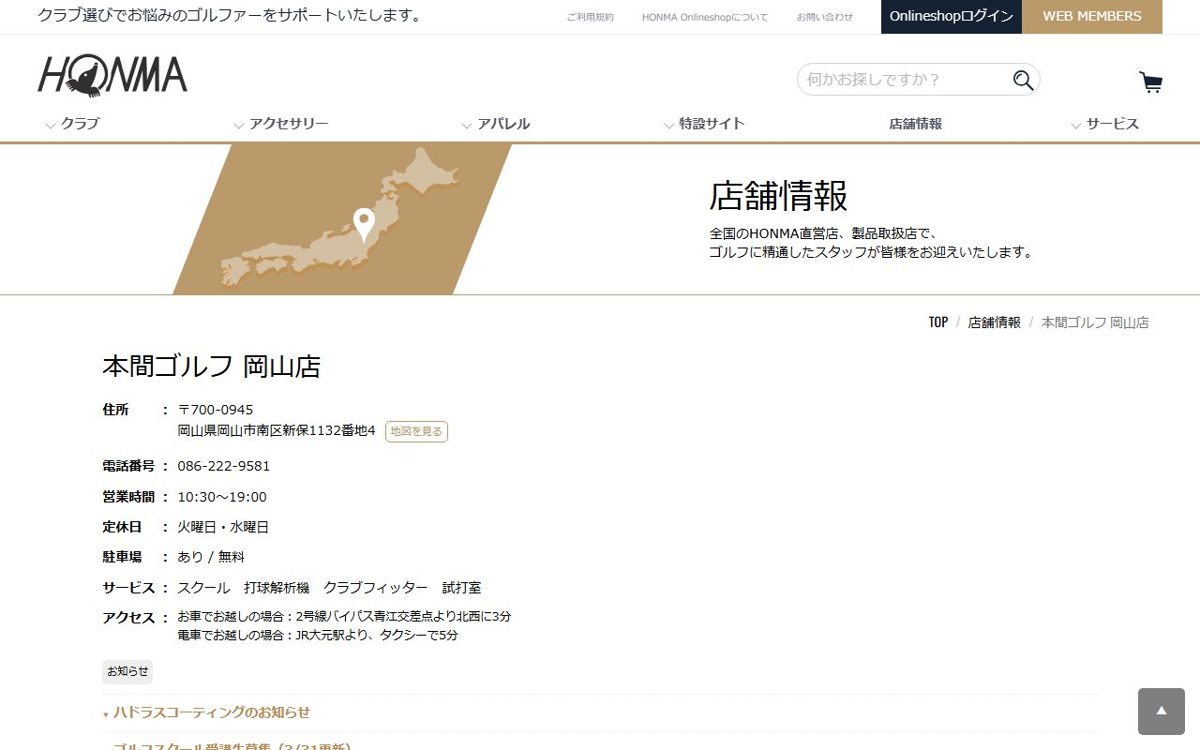Expand the サービス menu

pyautogui.click(x=1105, y=124)
